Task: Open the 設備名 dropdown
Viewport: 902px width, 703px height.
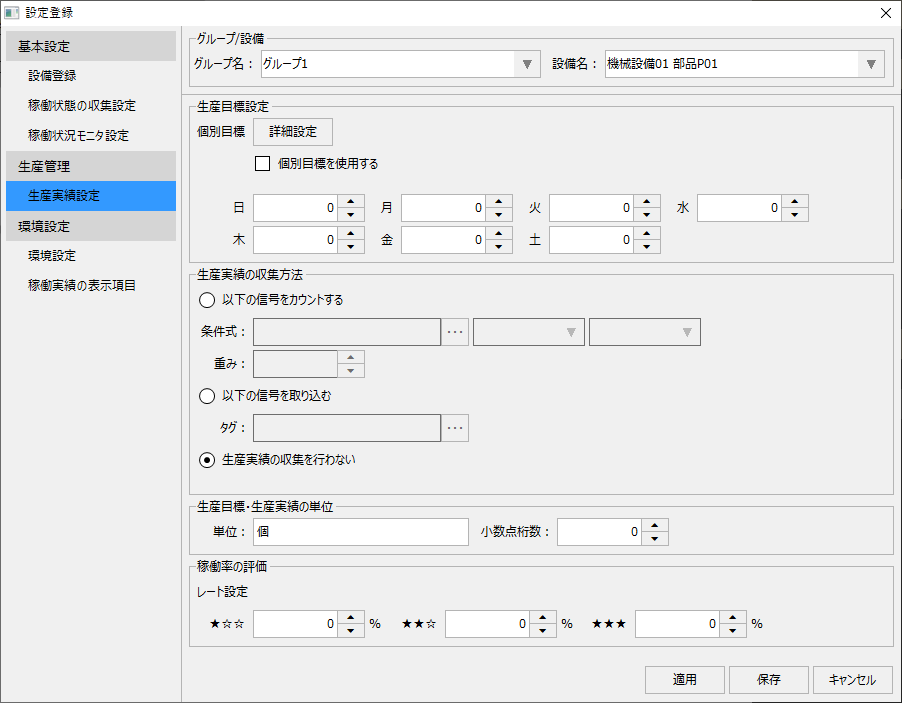Action: 872,63
